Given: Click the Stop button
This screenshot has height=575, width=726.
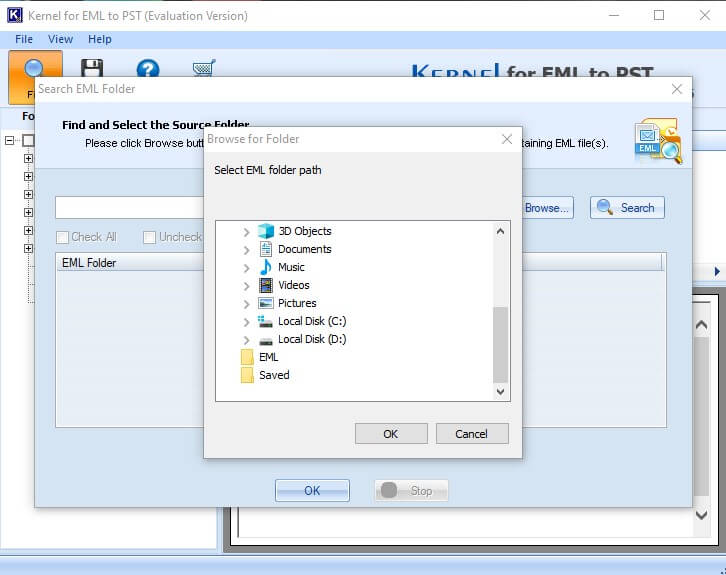Looking at the screenshot, I should pos(411,491).
